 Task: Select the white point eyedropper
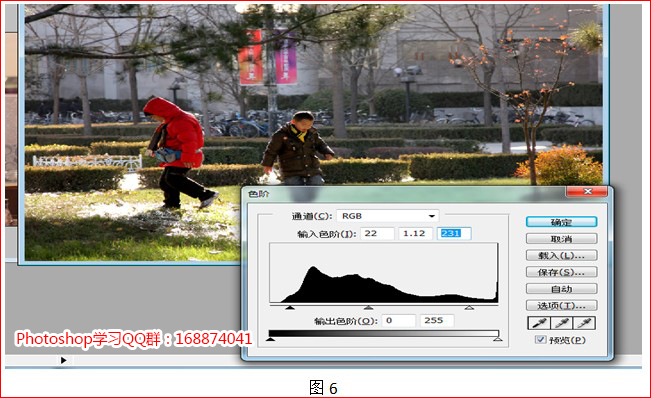coord(584,322)
